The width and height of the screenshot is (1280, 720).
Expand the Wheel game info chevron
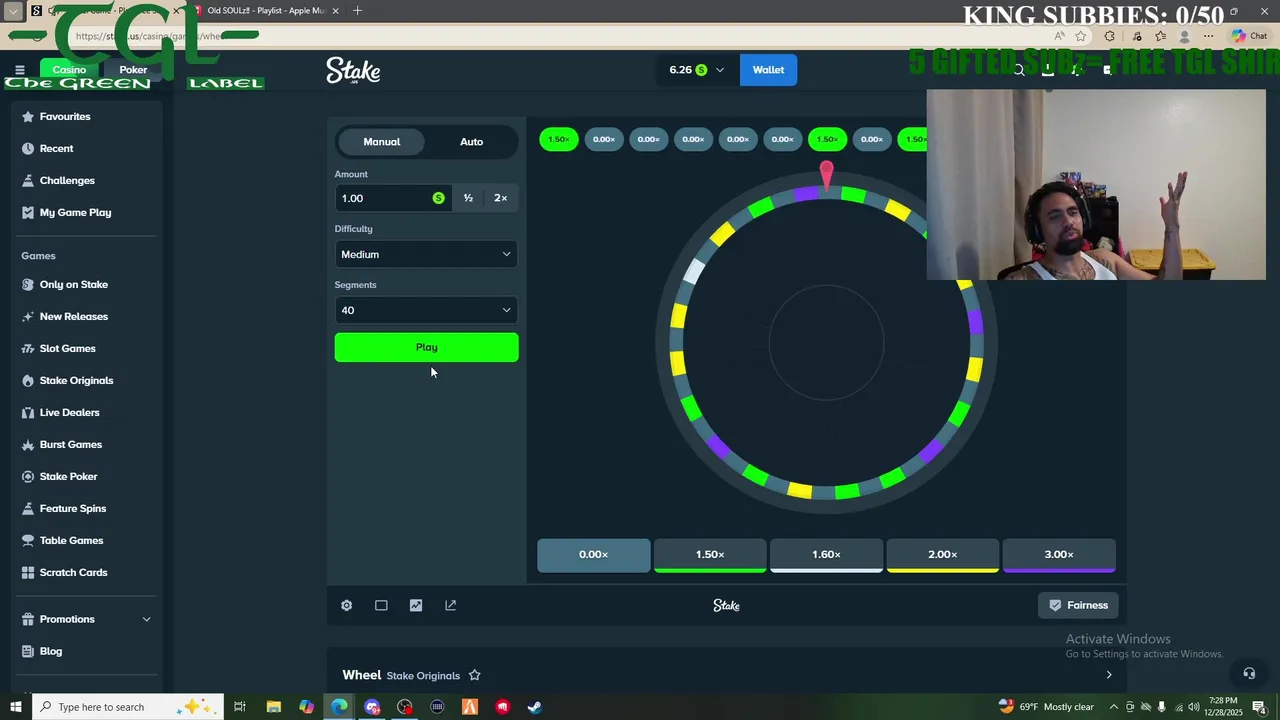pos(1108,675)
